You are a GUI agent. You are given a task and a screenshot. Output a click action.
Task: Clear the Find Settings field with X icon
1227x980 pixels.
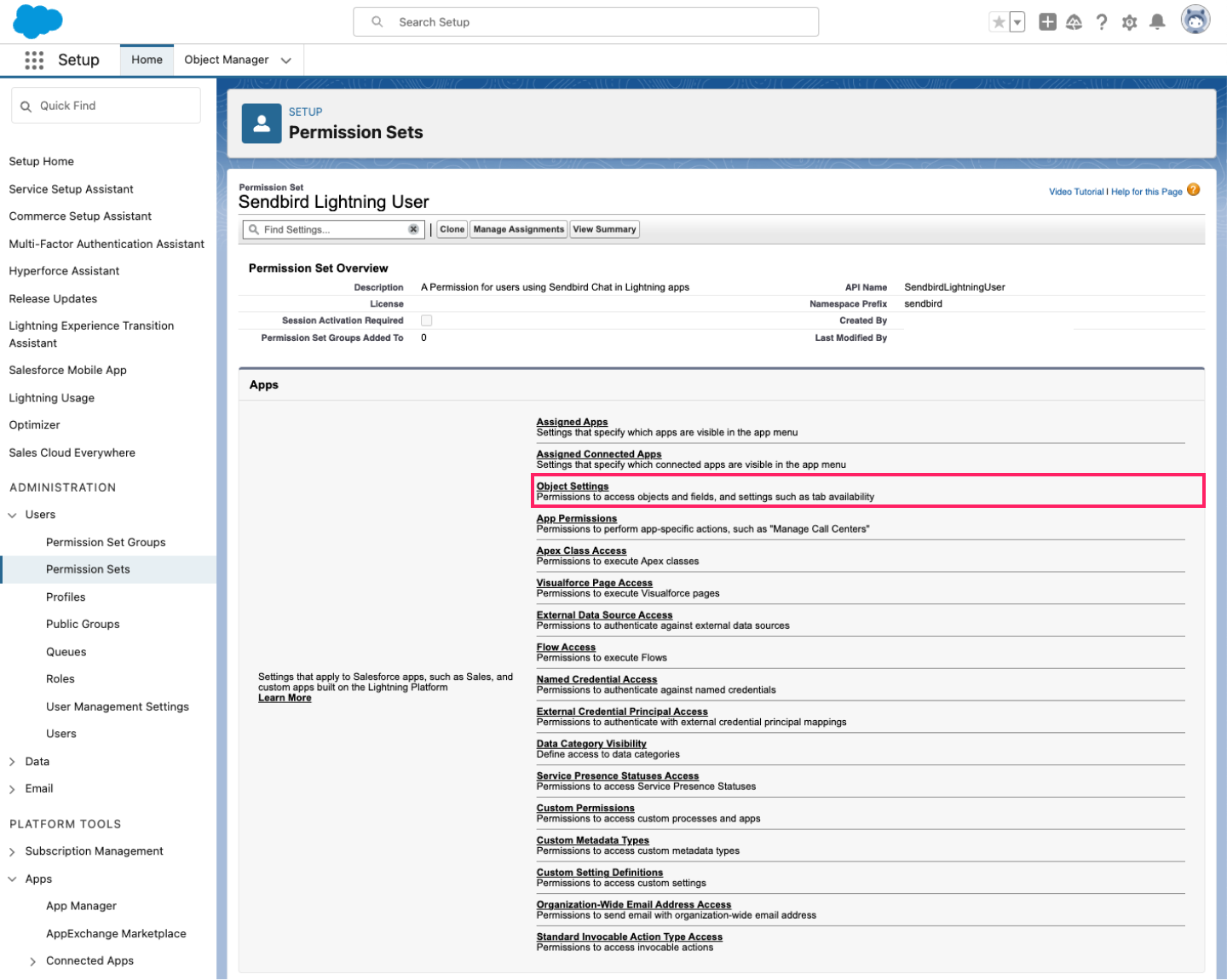coord(413,229)
